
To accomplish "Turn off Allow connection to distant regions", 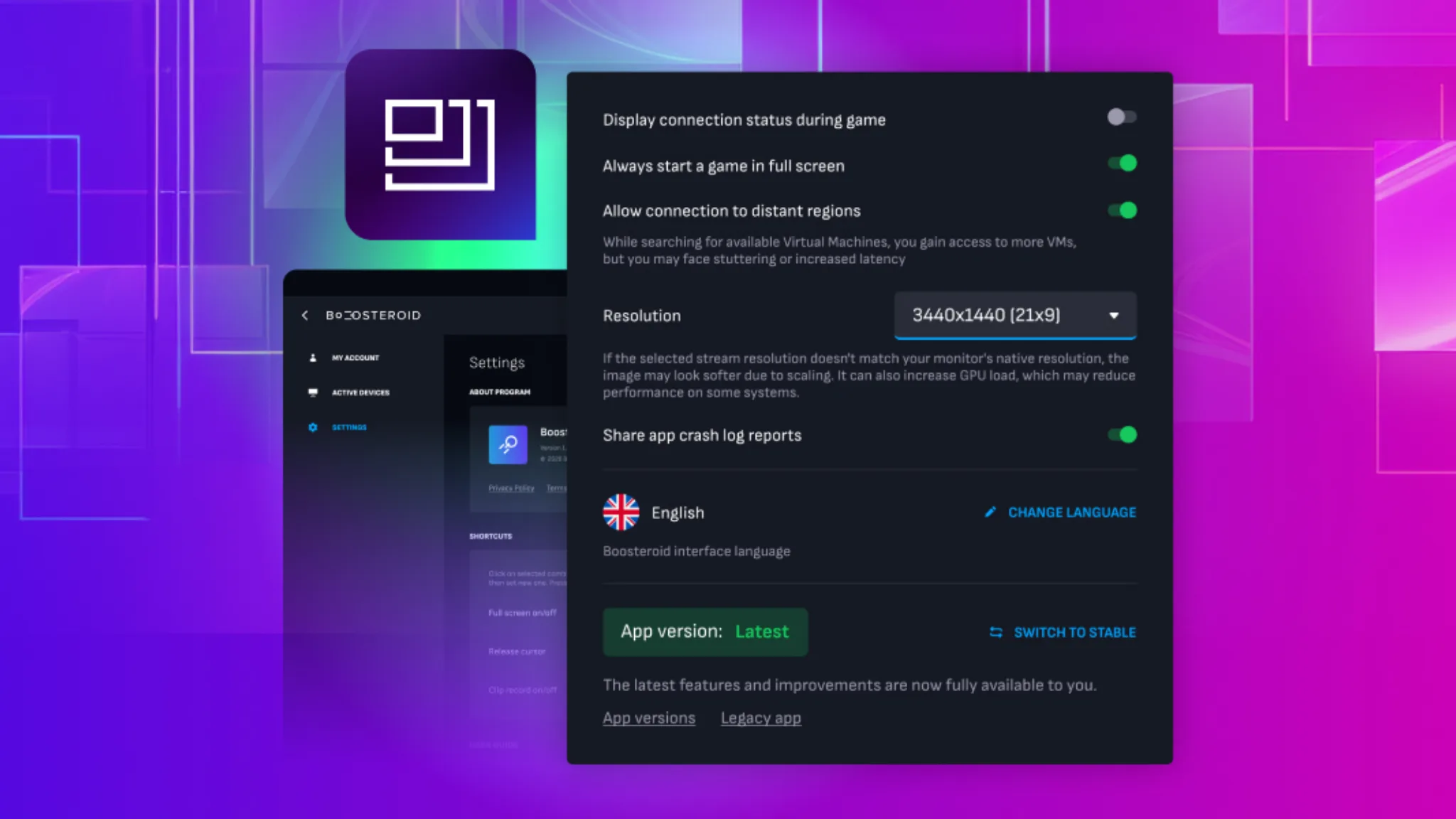I will [1122, 210].
